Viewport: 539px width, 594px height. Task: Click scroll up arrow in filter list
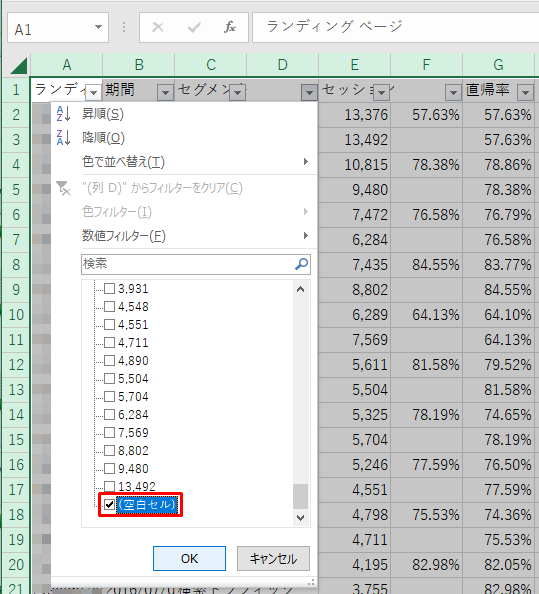[x=301, y=289]
